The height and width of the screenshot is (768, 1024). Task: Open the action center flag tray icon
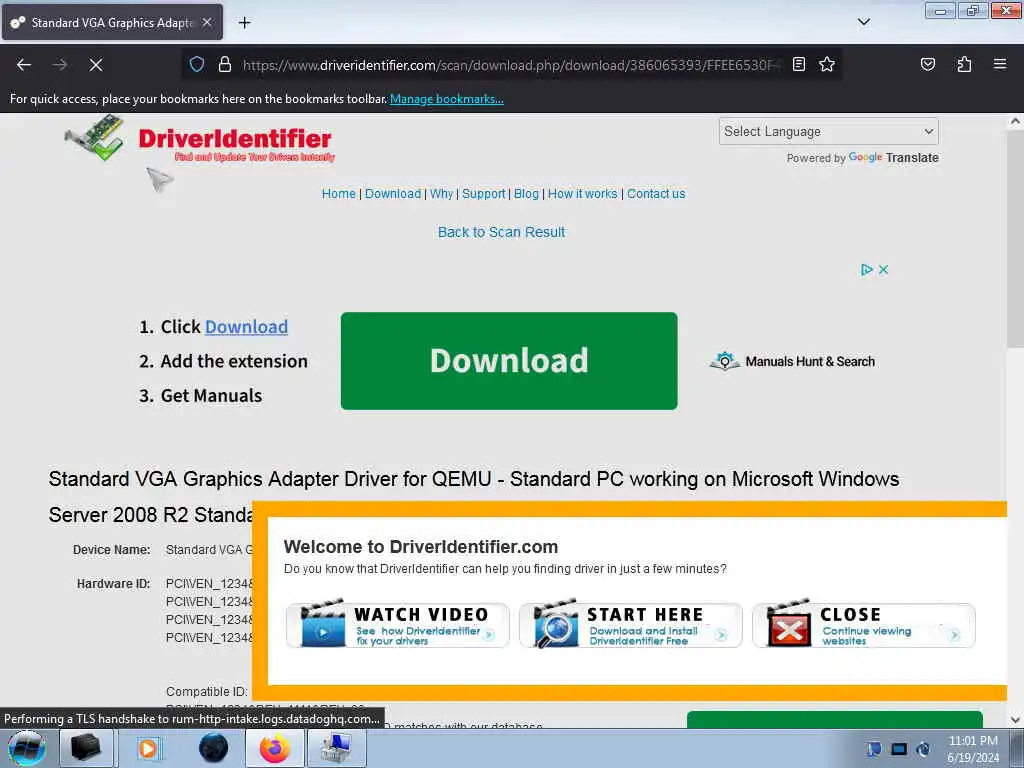874,749
